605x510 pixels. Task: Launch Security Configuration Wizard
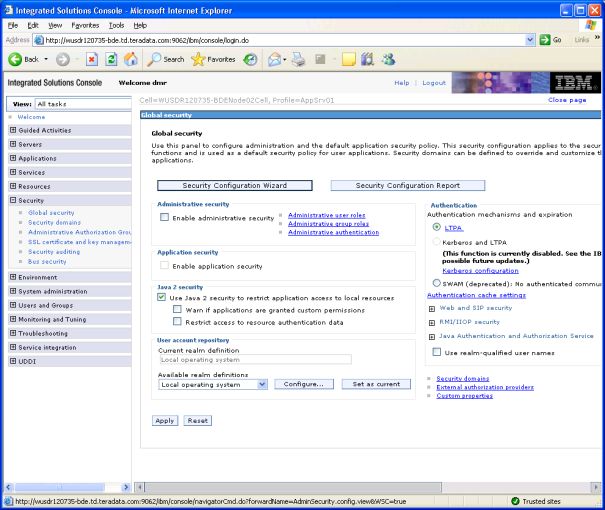pos(235,186)
